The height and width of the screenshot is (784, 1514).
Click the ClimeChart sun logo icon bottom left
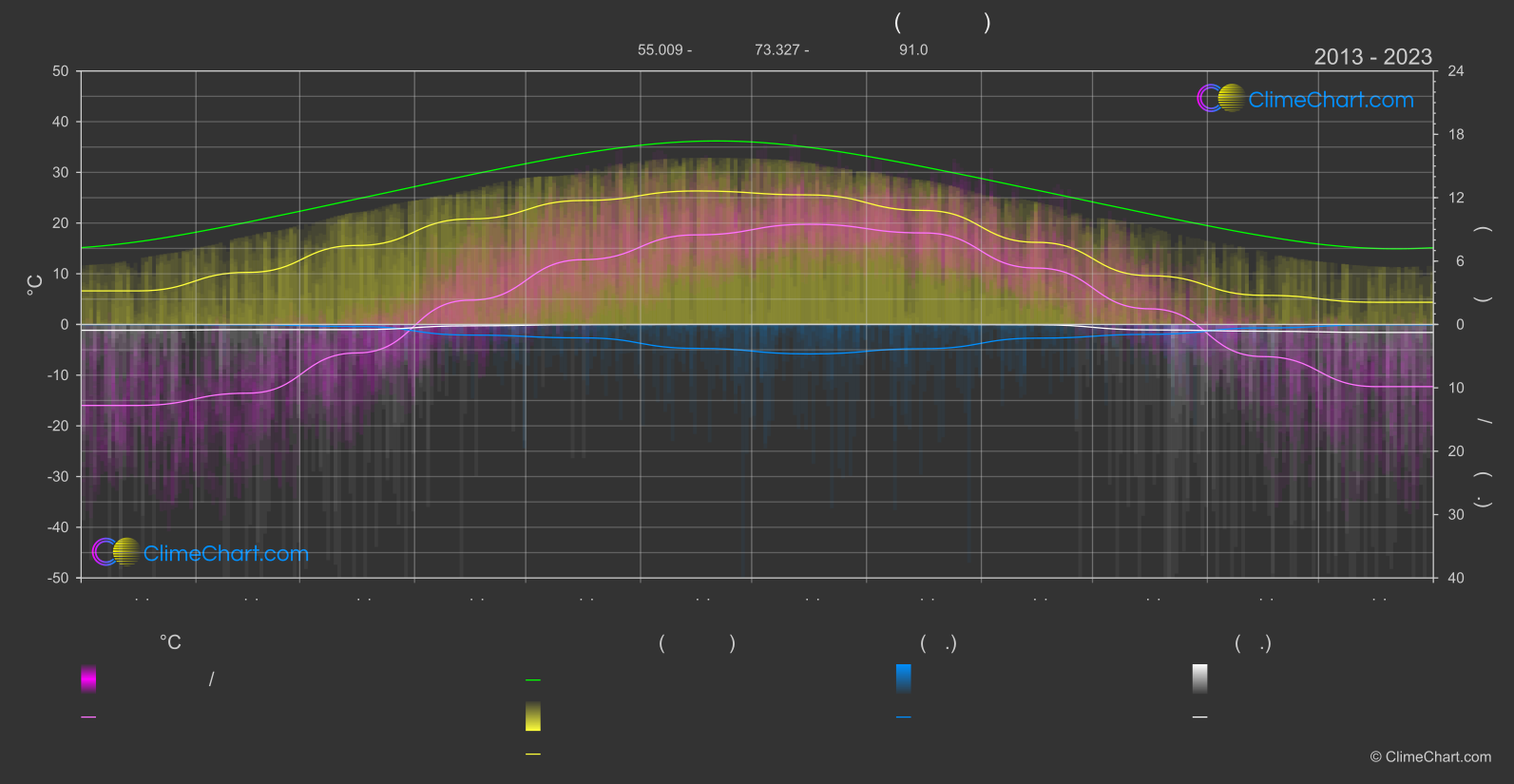[116, 551]
